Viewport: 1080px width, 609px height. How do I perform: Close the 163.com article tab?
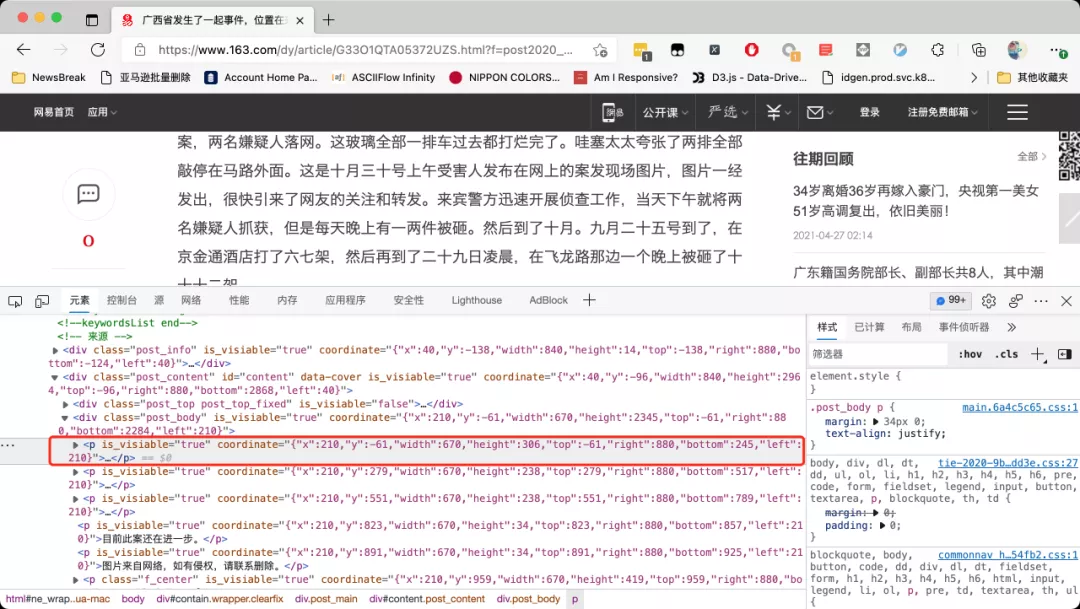(x=300, y=21)
